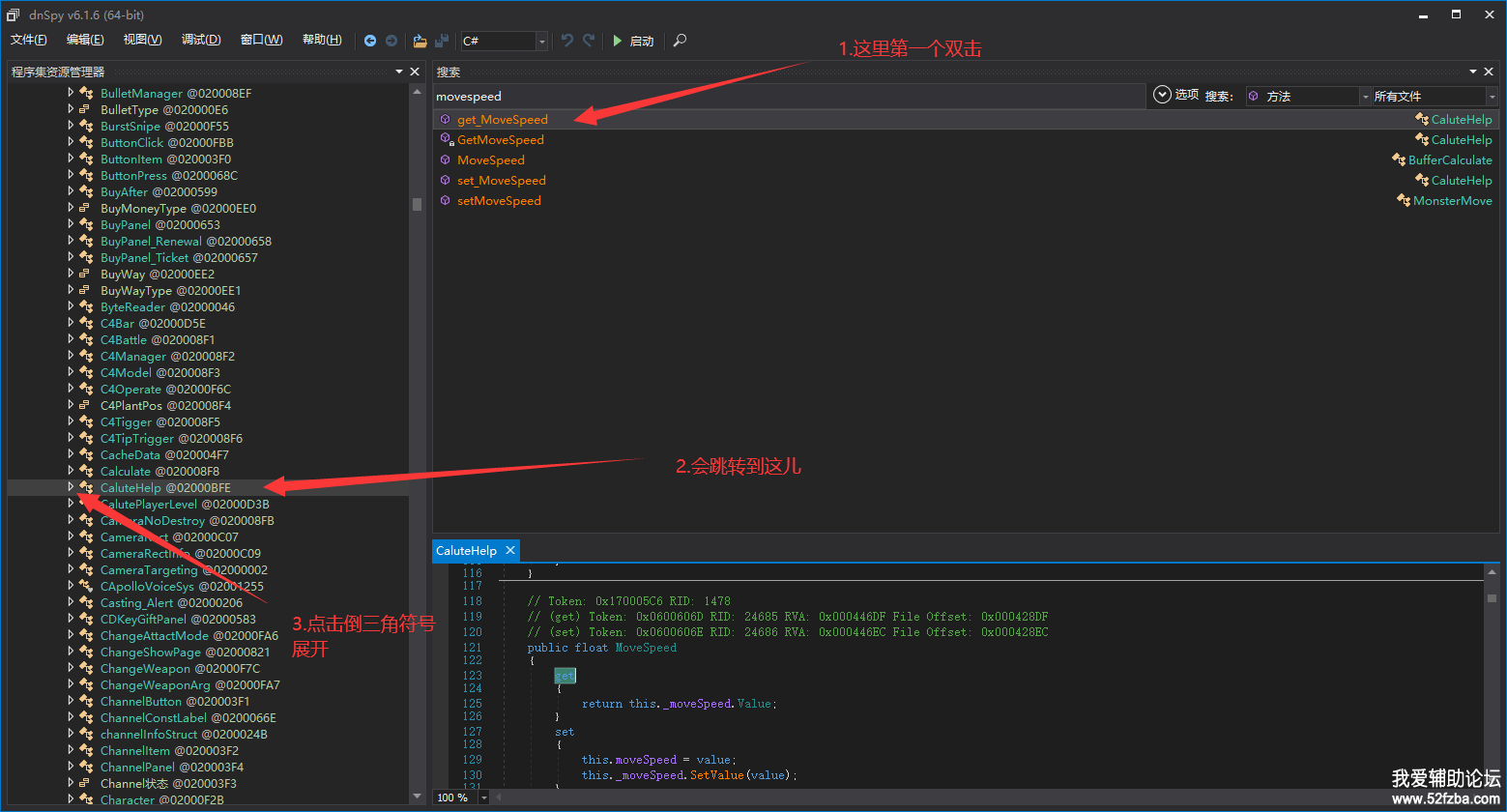Click the navigate backward arrow icon

tap(370, 41)
